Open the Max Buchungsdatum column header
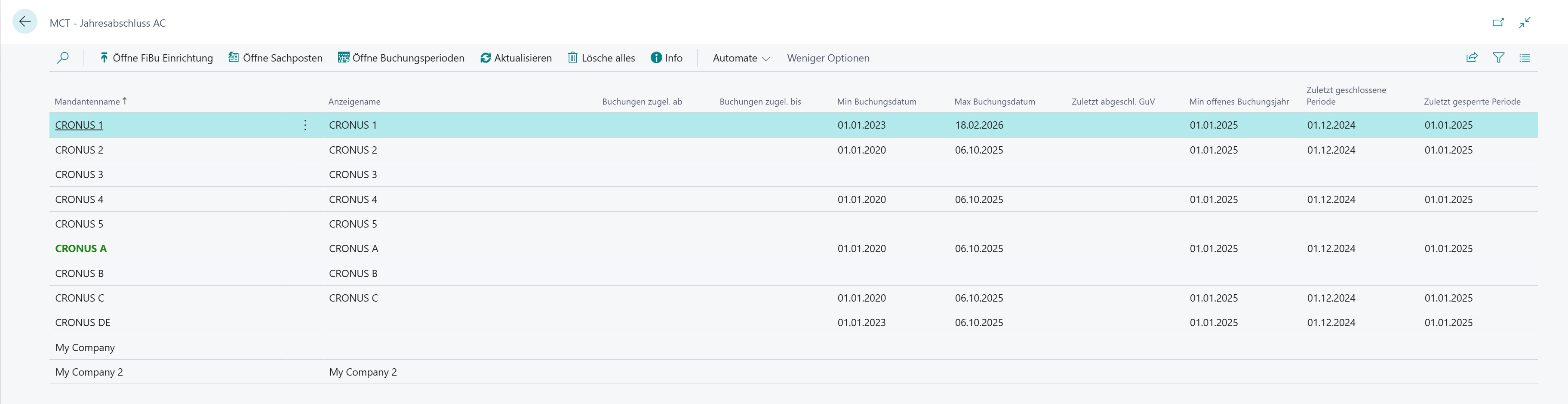Image resolution: width=1568 pixels, height=404 pixels. click(995, 102)
